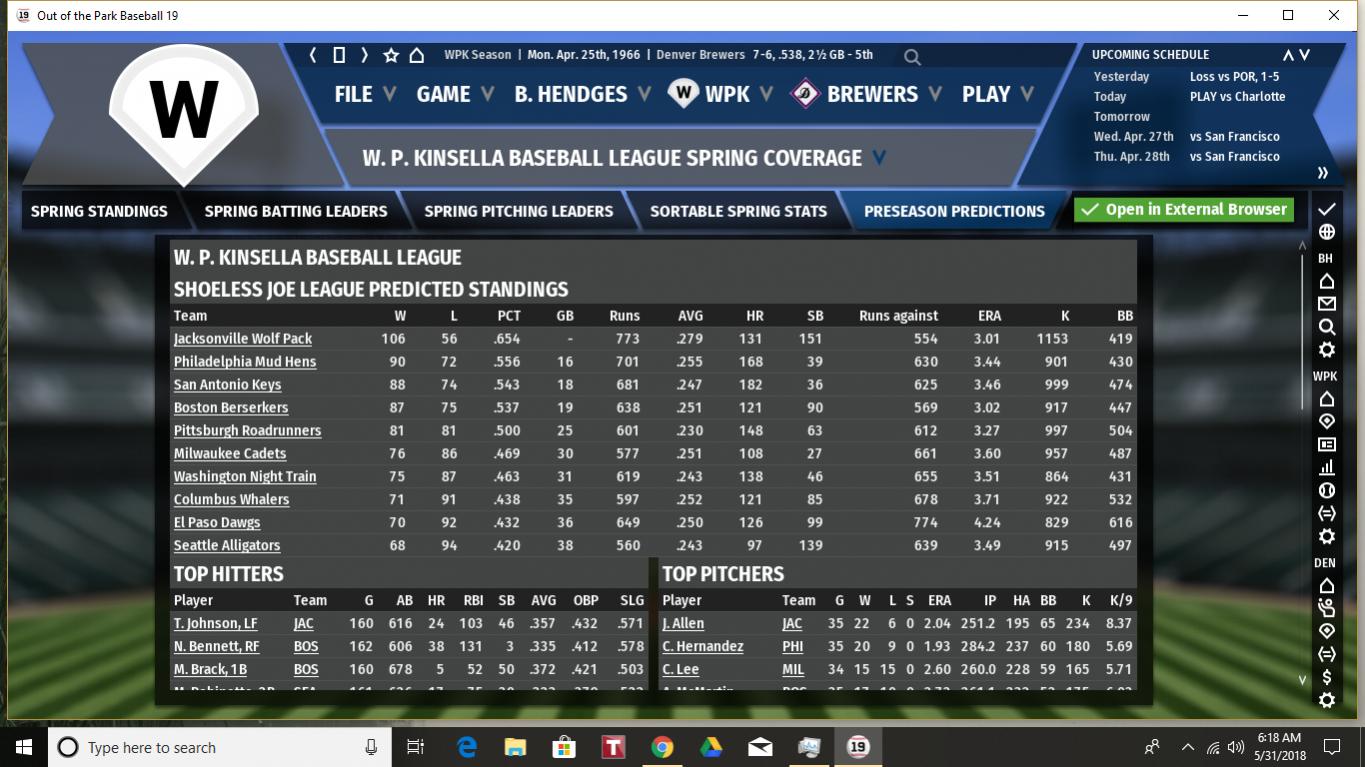Open the Task View button on the taskbar
Screen dimensions: 1365x767
click(x=416, y=747)
